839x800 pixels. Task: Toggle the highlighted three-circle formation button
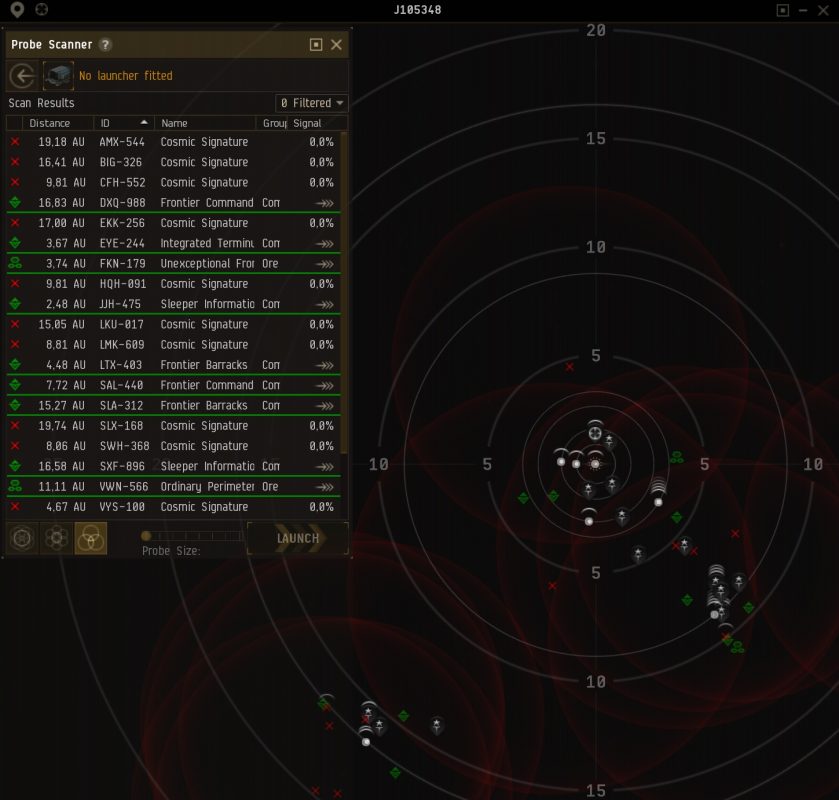tap(90, 538)
